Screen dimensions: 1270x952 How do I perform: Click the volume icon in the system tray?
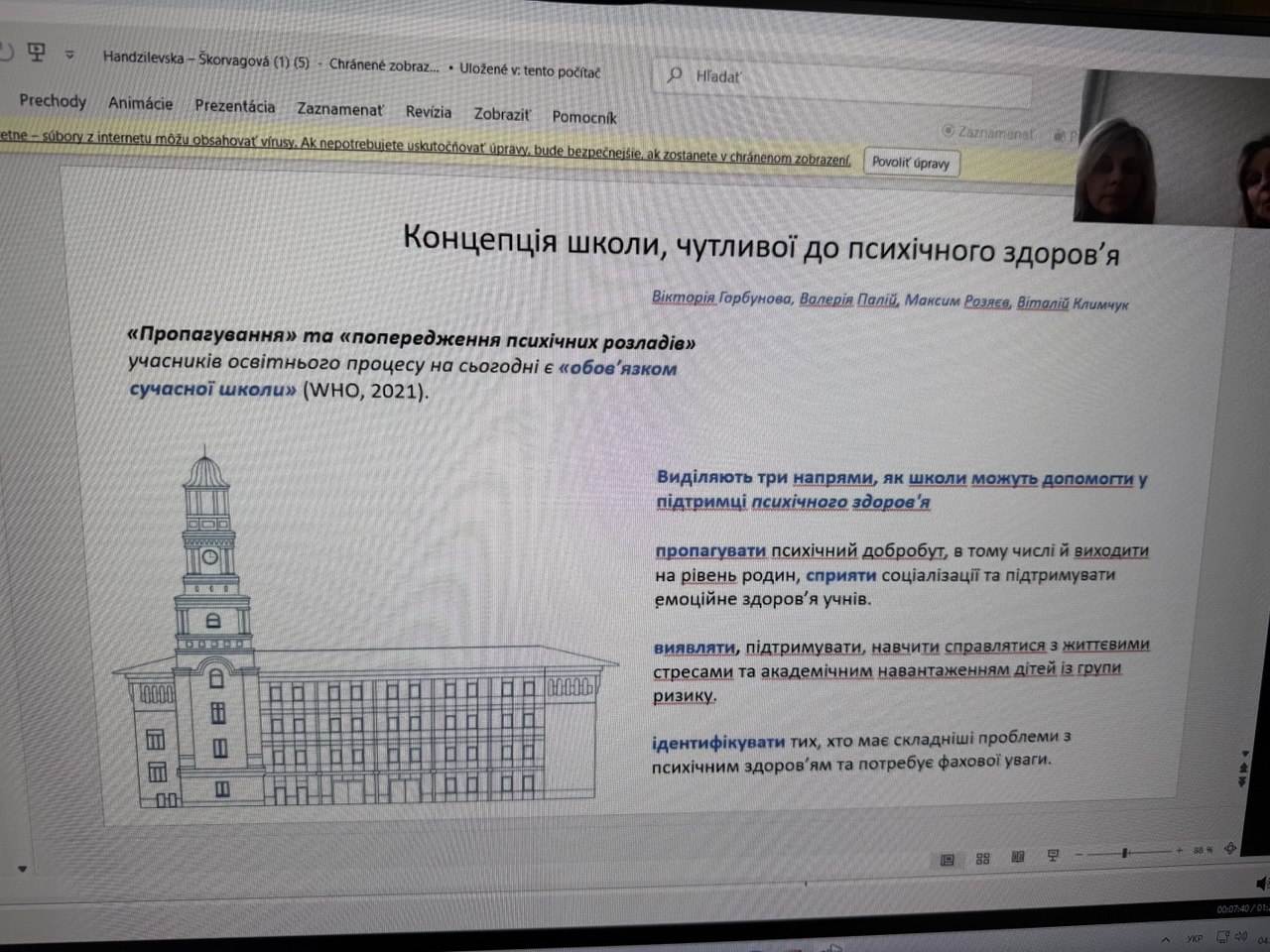pyautogui.click(x=1241, y=935)
